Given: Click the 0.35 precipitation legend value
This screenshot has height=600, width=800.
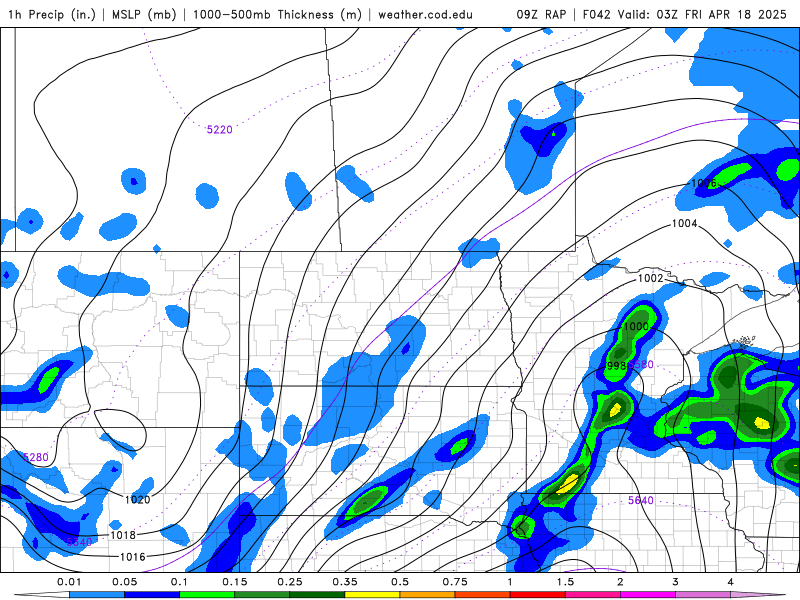Looking at the screenshot, I should click(x=345, y=582).
